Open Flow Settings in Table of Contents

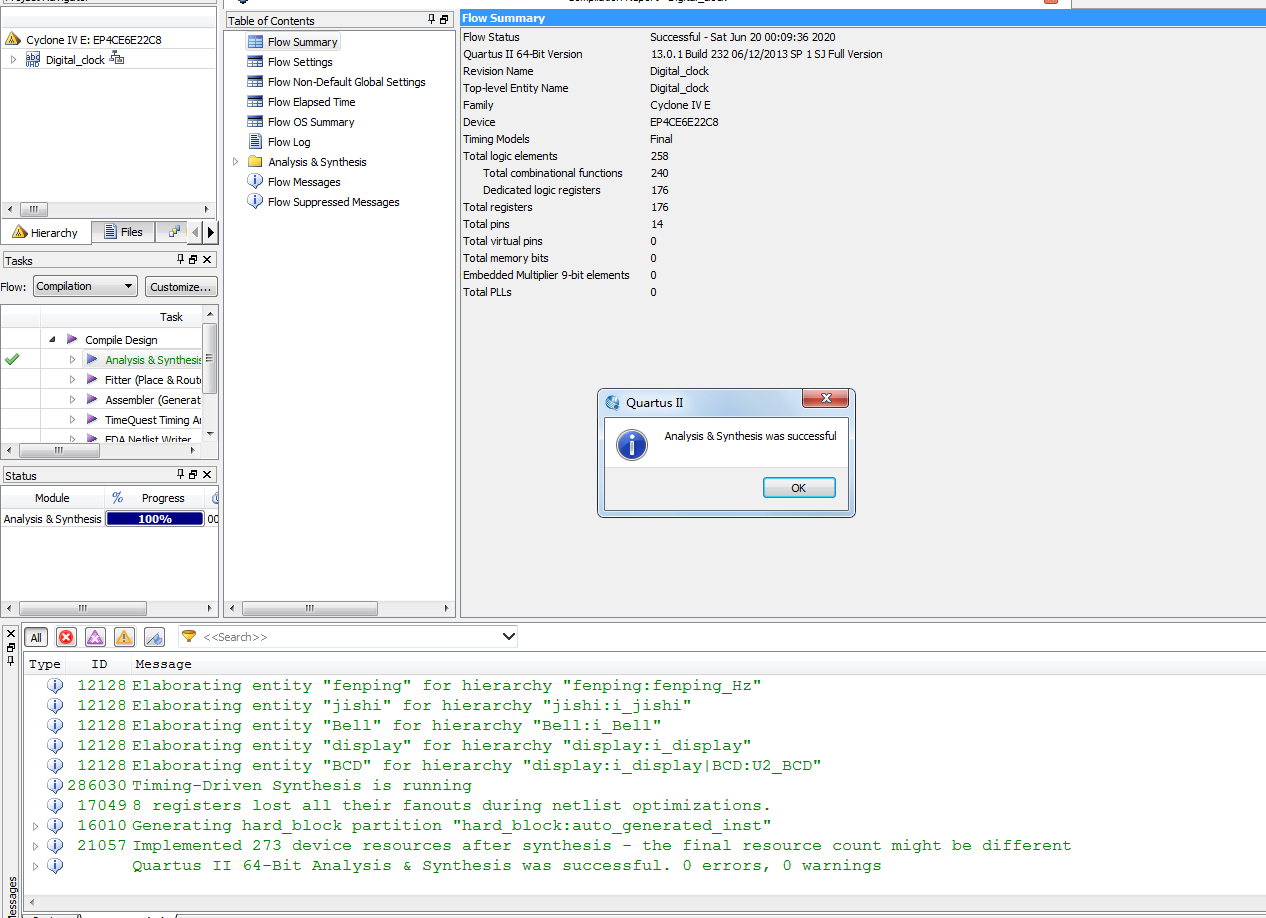click(x=300, y=62)
